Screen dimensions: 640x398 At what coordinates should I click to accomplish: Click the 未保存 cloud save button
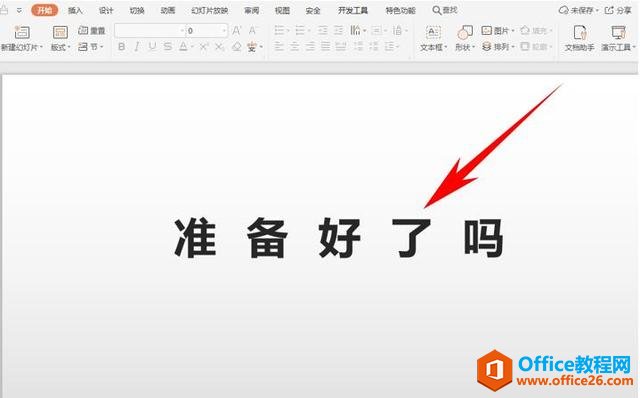(x=578, y=10)
